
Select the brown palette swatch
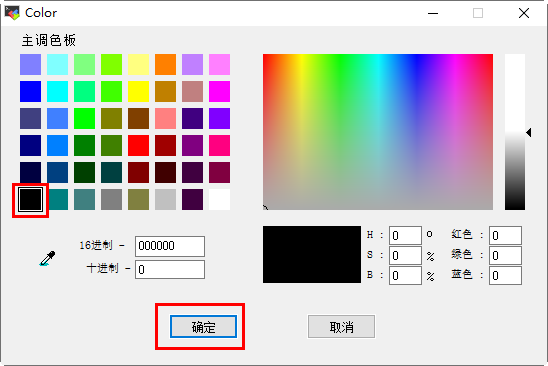[x=138, y=119]
